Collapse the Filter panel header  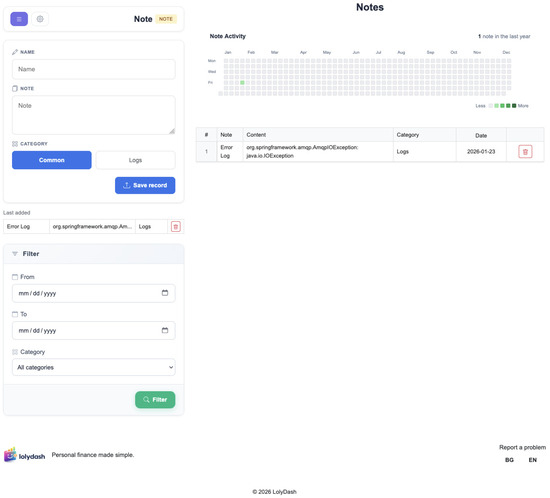click(x=94, y=254)
